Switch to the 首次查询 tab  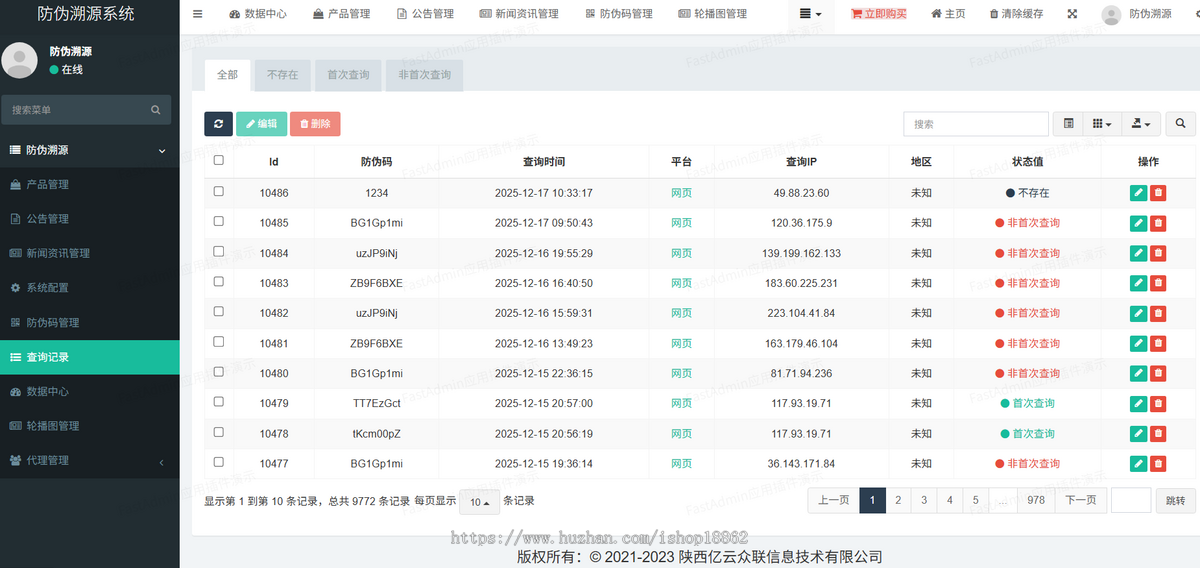pos(348,75)
